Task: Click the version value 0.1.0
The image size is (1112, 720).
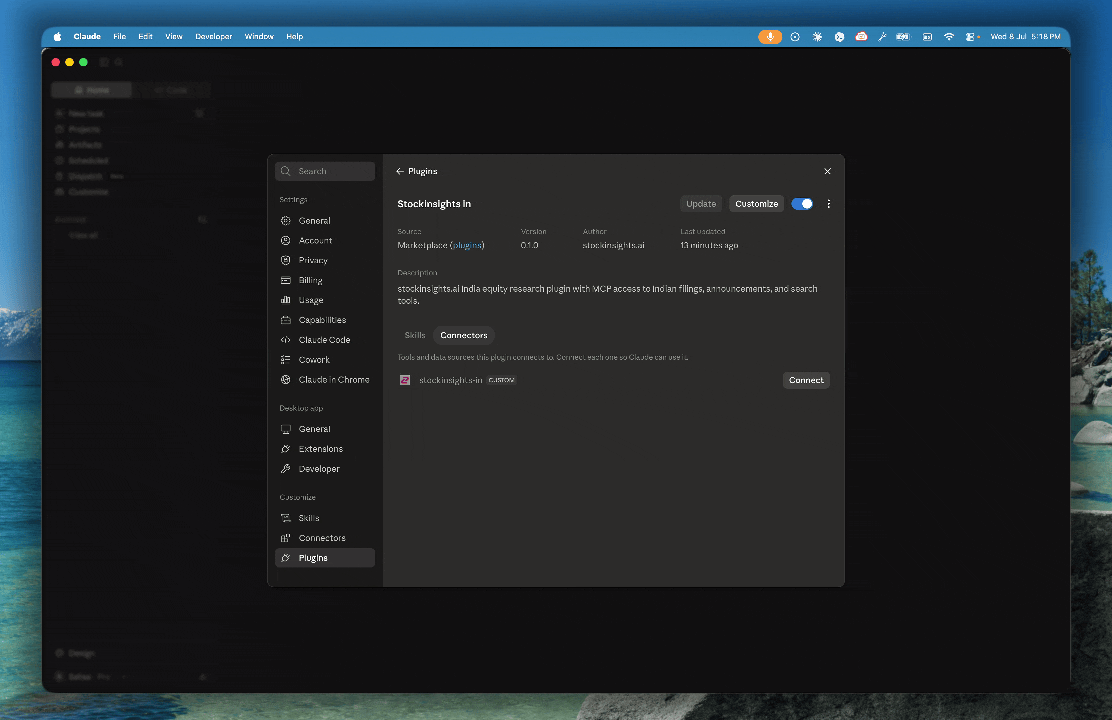Action: click(x=529, y=245)
